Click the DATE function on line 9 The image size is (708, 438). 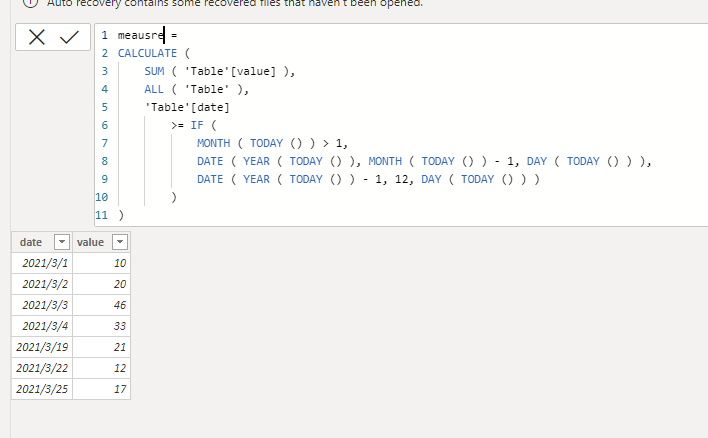coord(210,179)
